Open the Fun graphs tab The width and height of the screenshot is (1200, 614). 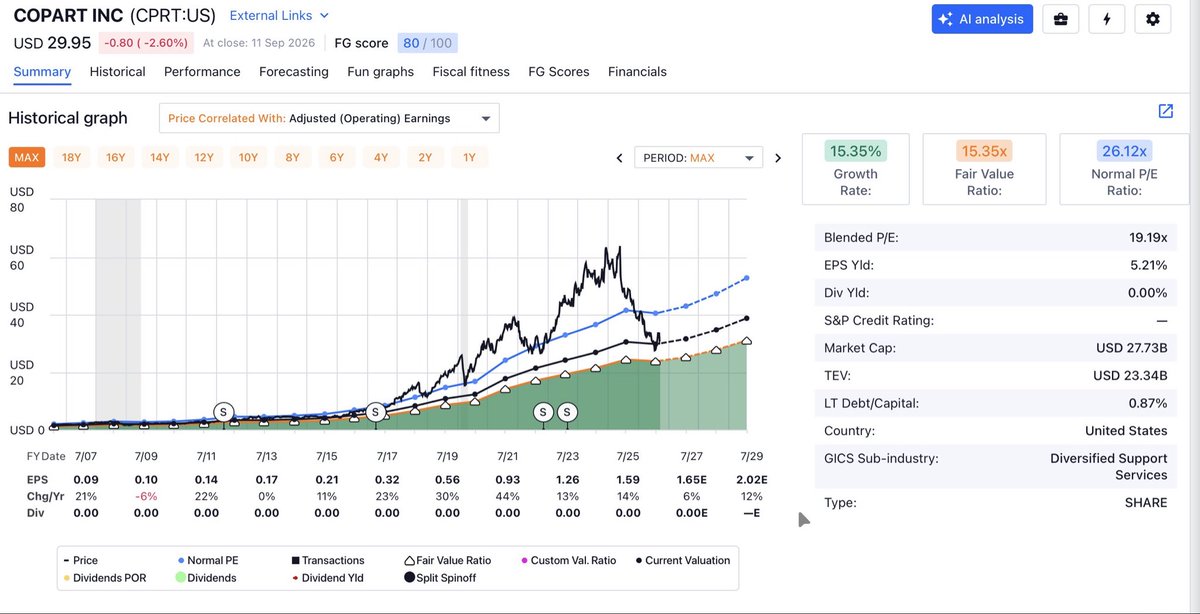pyautogui.click(x=381, y=72)
